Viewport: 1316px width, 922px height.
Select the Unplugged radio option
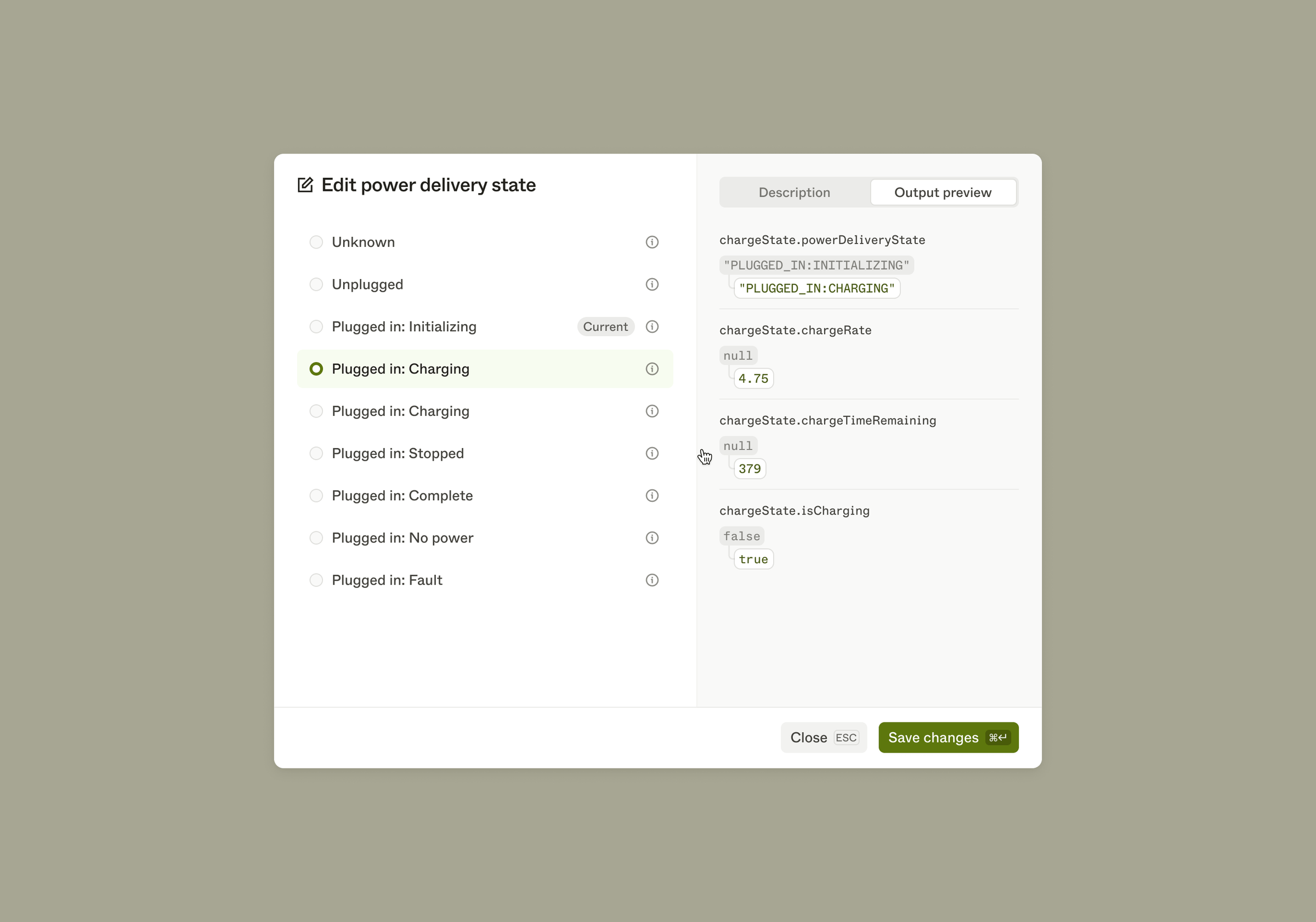pyautogui.click(x=316, y=285)
